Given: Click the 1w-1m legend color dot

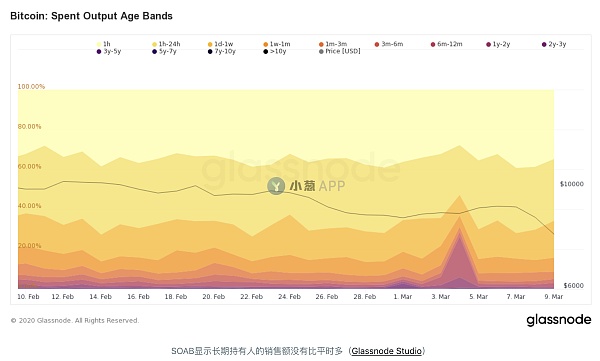Looking at the screenshot, I should pos(266,44).
